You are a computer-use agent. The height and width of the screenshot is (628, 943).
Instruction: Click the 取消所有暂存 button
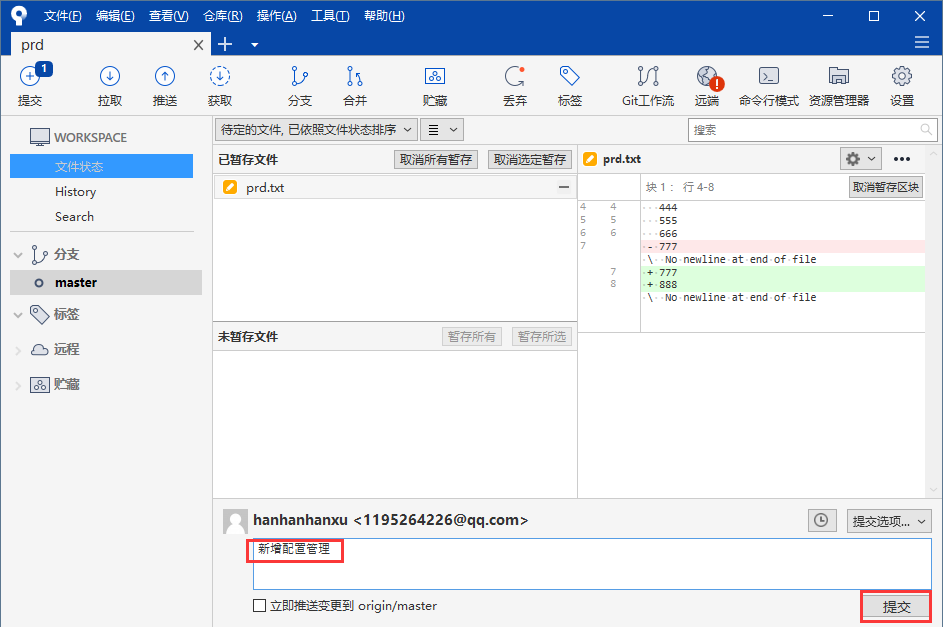click(436, 159)
